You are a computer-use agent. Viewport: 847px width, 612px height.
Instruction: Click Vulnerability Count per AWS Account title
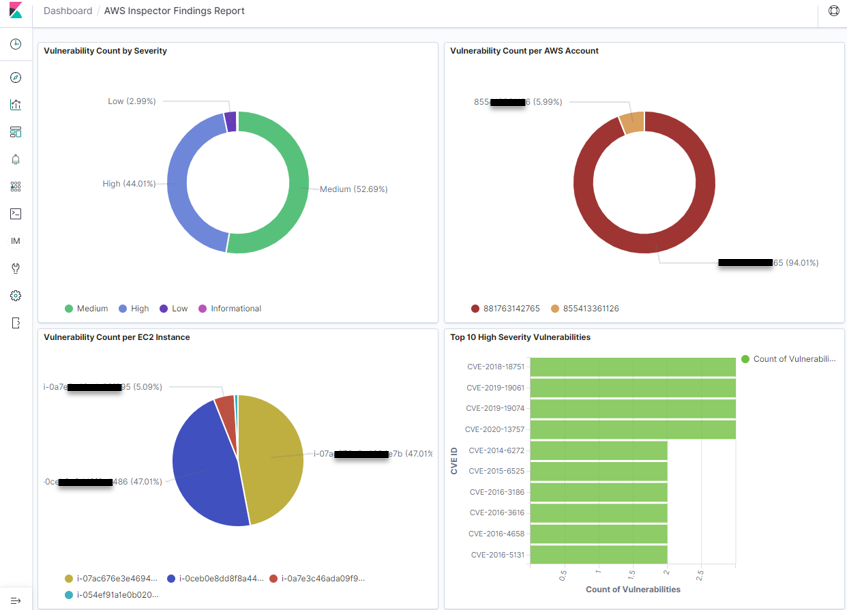pyautogui.click(x=525, y=51)
